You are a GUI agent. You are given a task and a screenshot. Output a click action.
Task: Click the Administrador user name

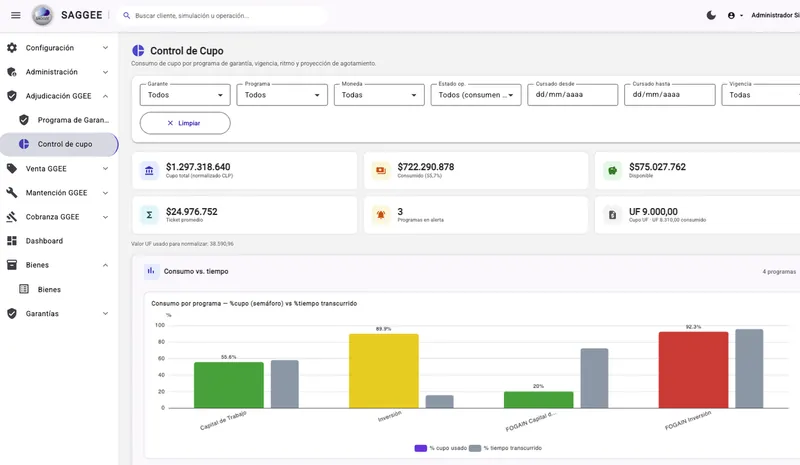coord(775,15)
